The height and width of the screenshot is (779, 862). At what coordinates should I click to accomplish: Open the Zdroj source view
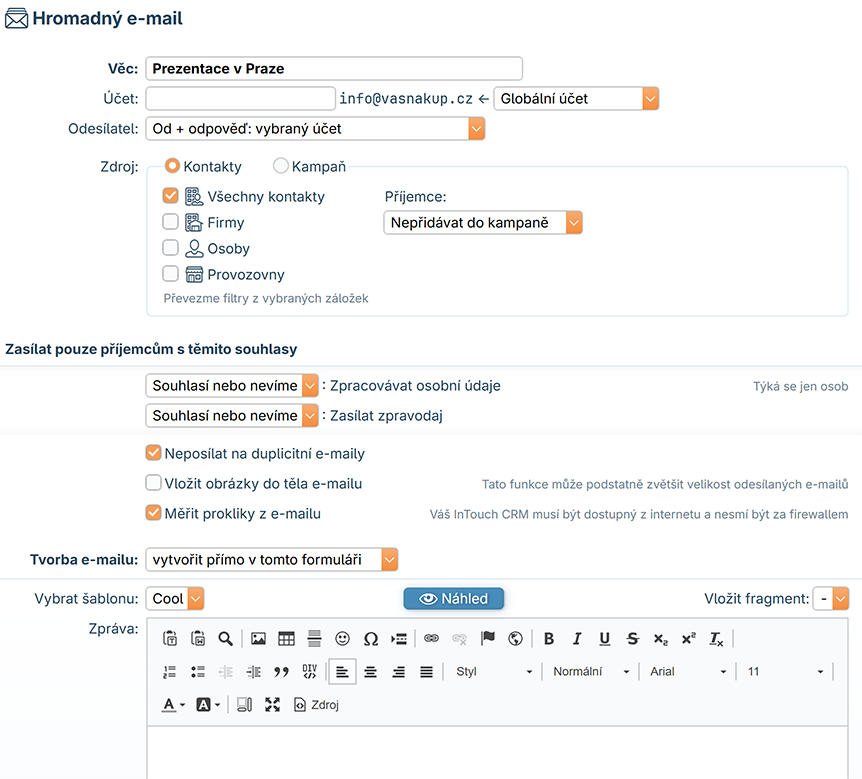316,704
